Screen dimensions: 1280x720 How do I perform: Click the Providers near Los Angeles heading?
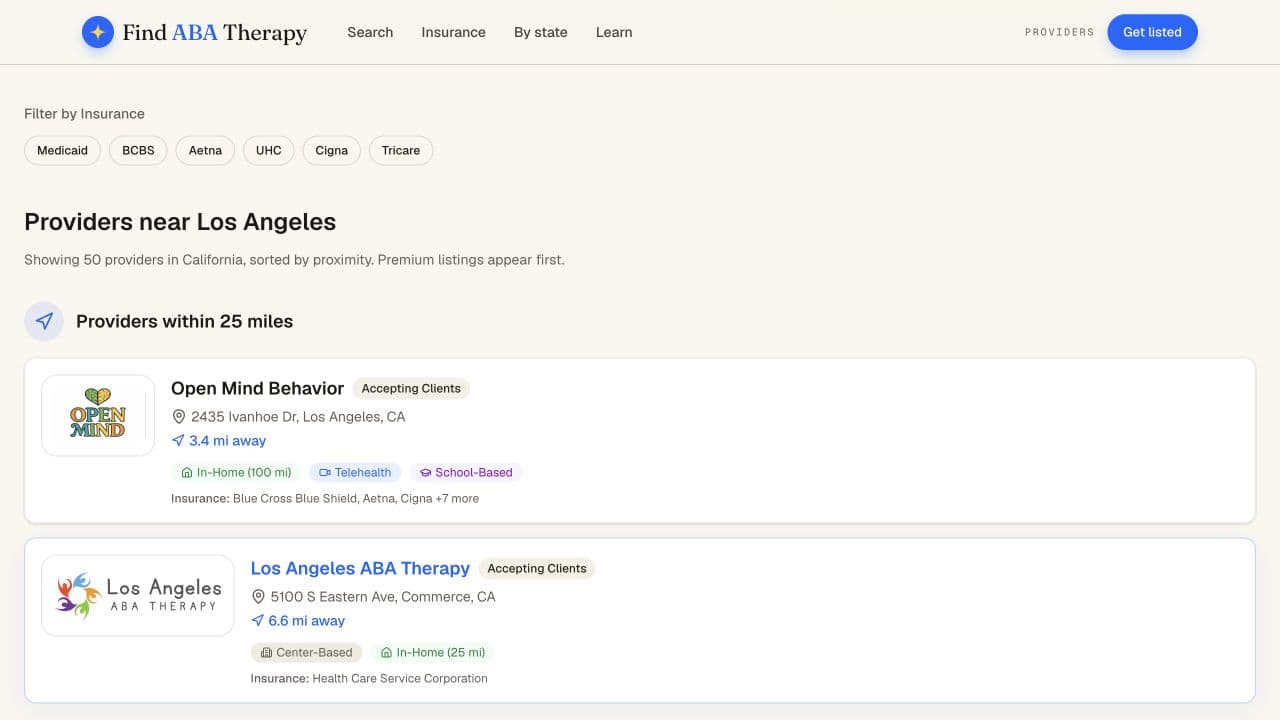coord(180,222)
